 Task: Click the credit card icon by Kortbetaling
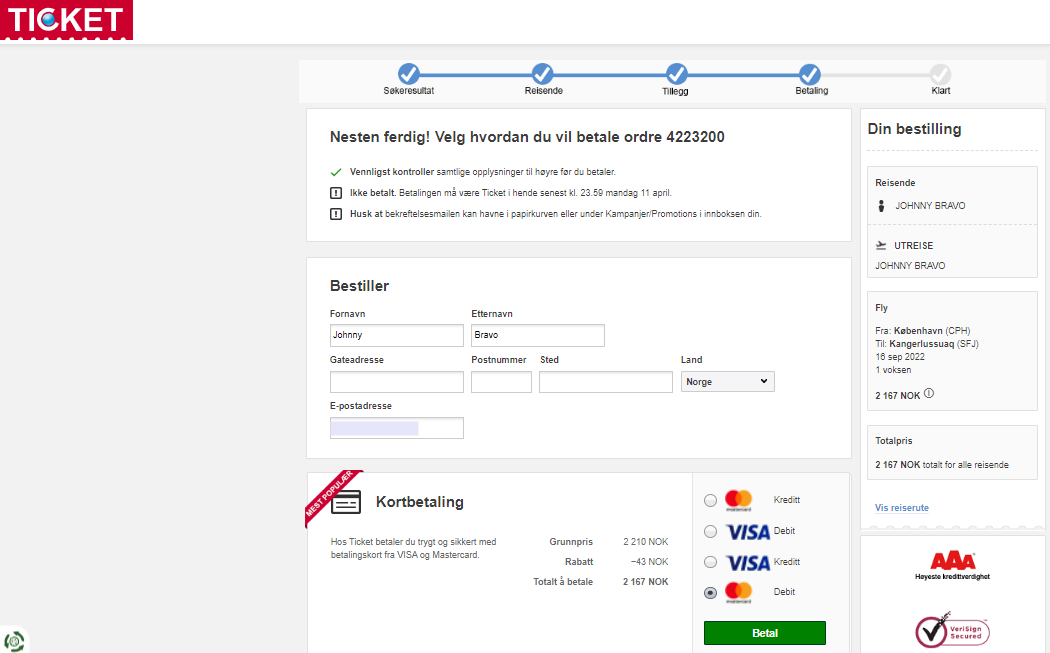pyautogui.click(x=346, y=502)
